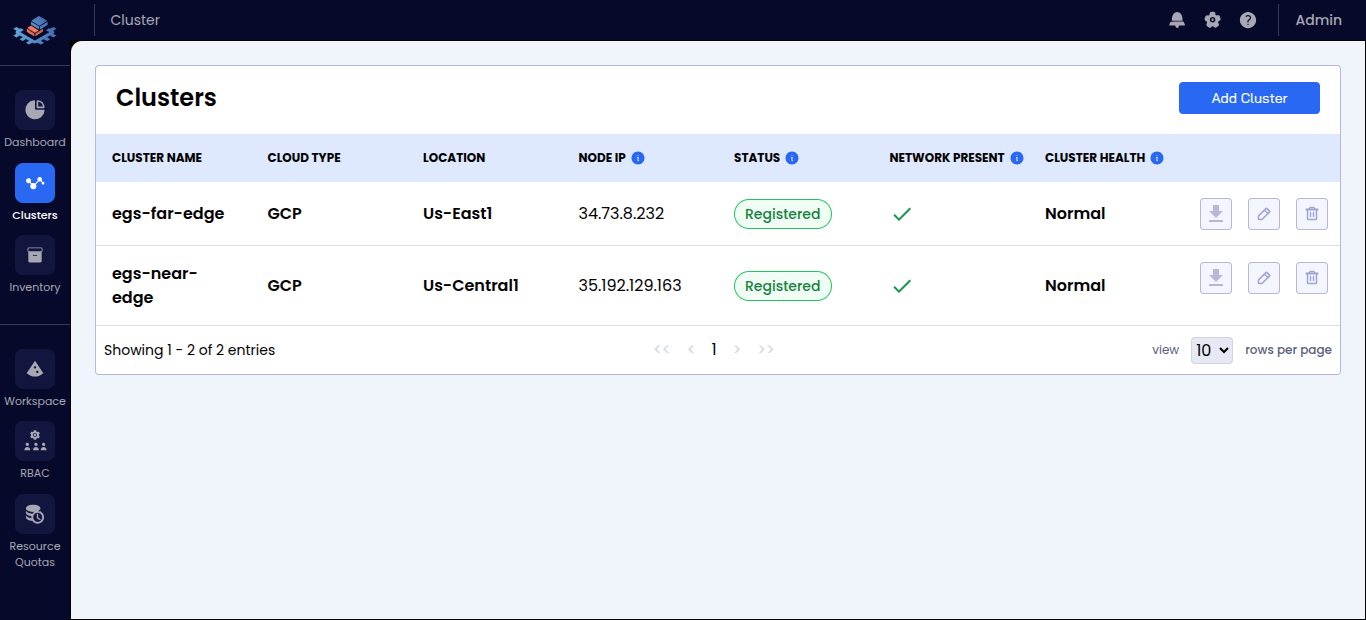Open the rows per page dropdown

(1211, 350)
